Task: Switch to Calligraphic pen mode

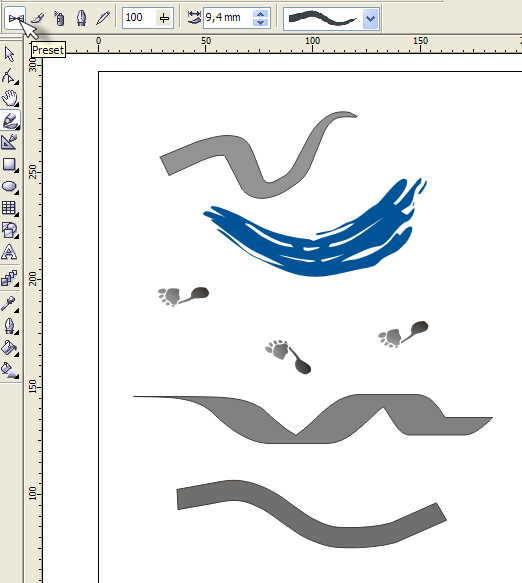Action: pos(81,17)
